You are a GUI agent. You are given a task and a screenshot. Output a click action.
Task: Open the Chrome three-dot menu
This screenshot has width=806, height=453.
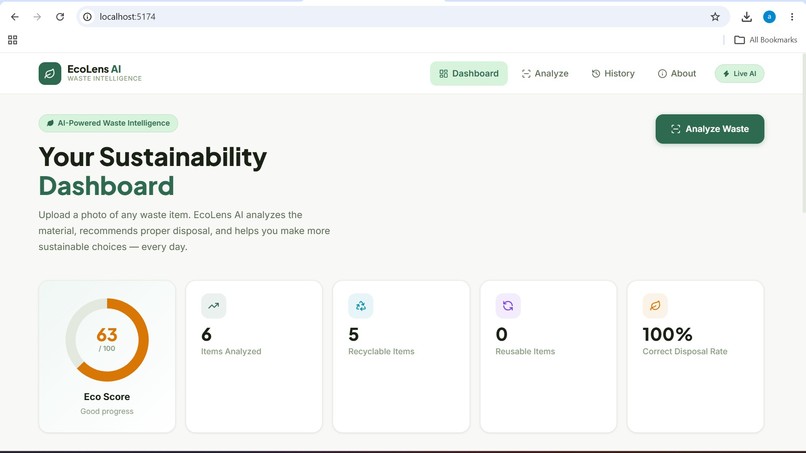(792, 17)
